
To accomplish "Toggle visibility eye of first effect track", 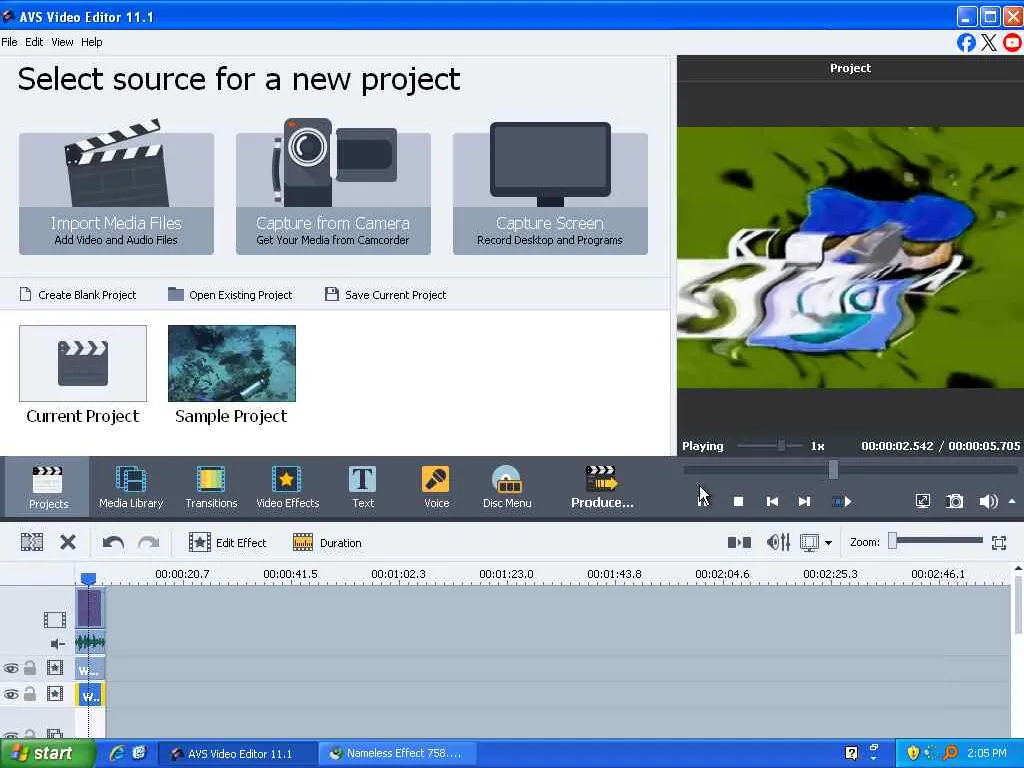I will pyautogui.click(x=10, y=668).
